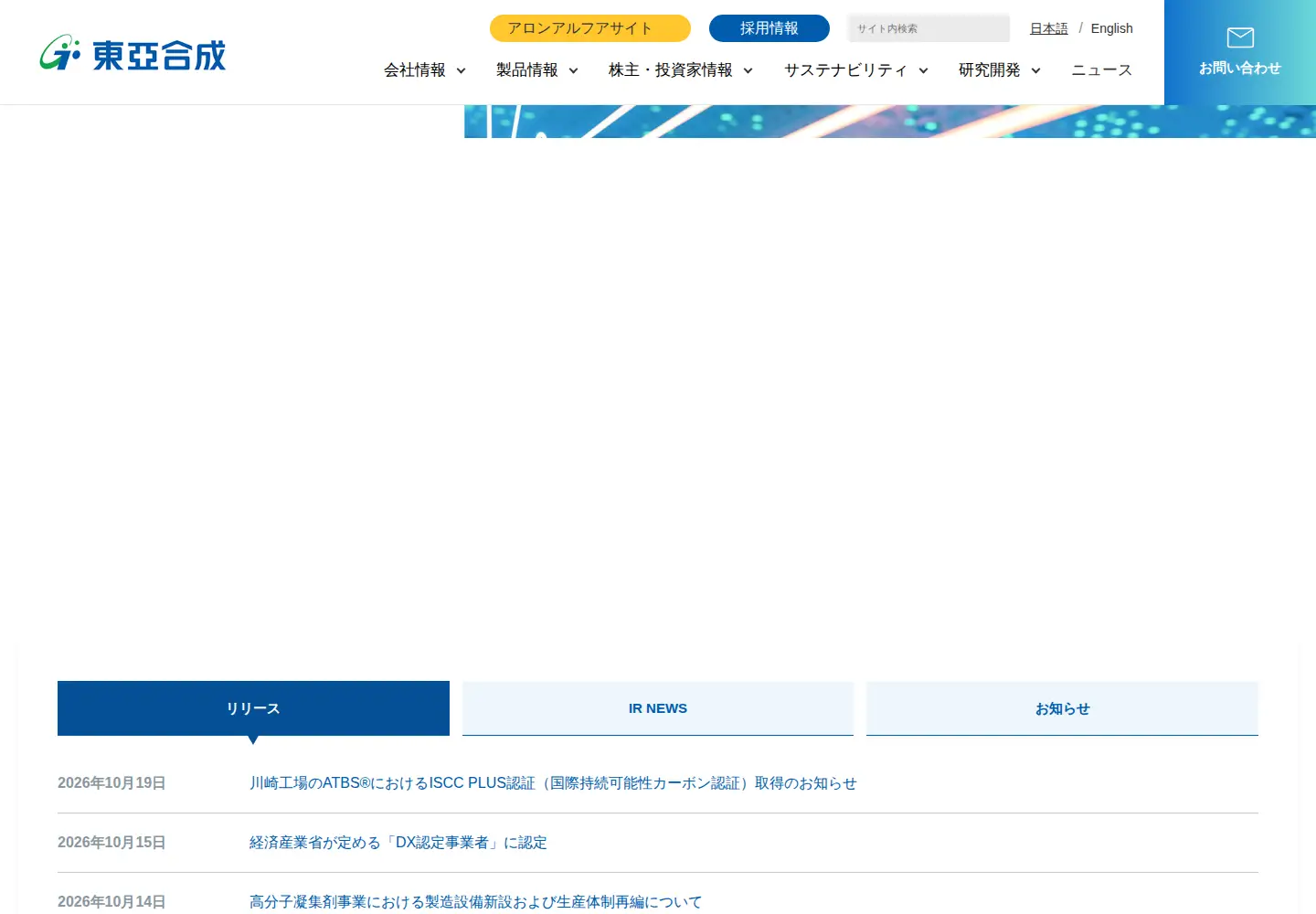The height and width of the screenshot is (914, 1316).
Task: Open the 株主・投資家情報 dropdown
Action: (681, 70)
